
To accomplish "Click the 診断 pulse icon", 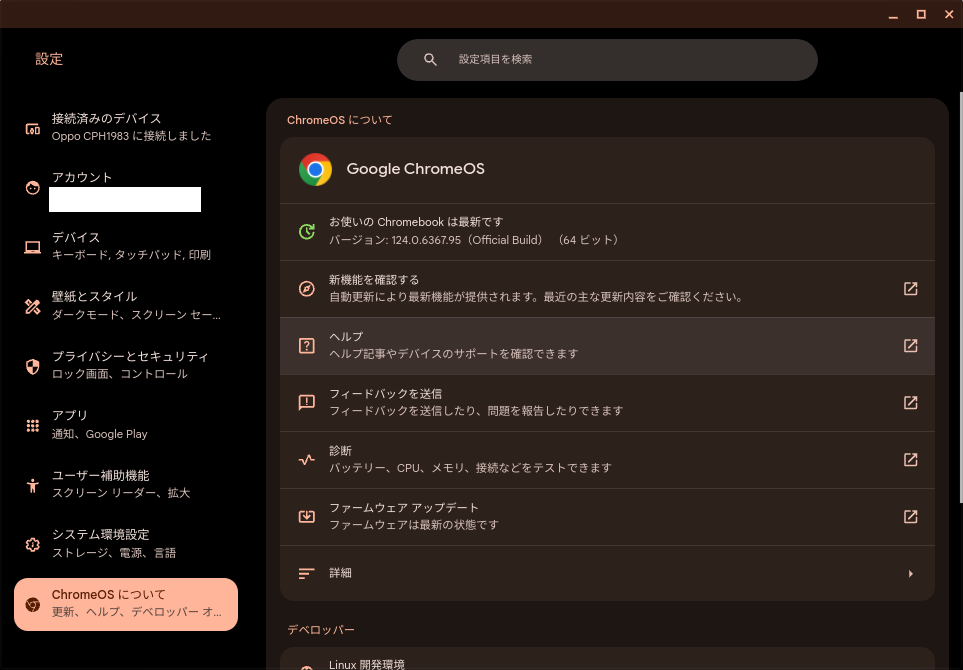I will click(x=306, y=459).
